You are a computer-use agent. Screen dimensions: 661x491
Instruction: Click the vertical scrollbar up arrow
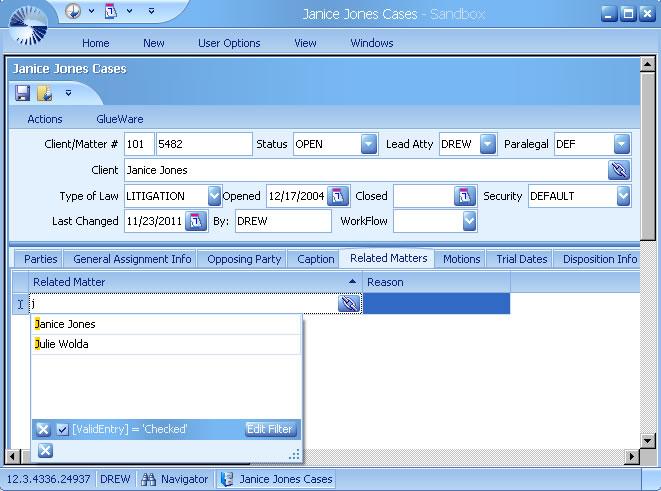pos(648,64)
